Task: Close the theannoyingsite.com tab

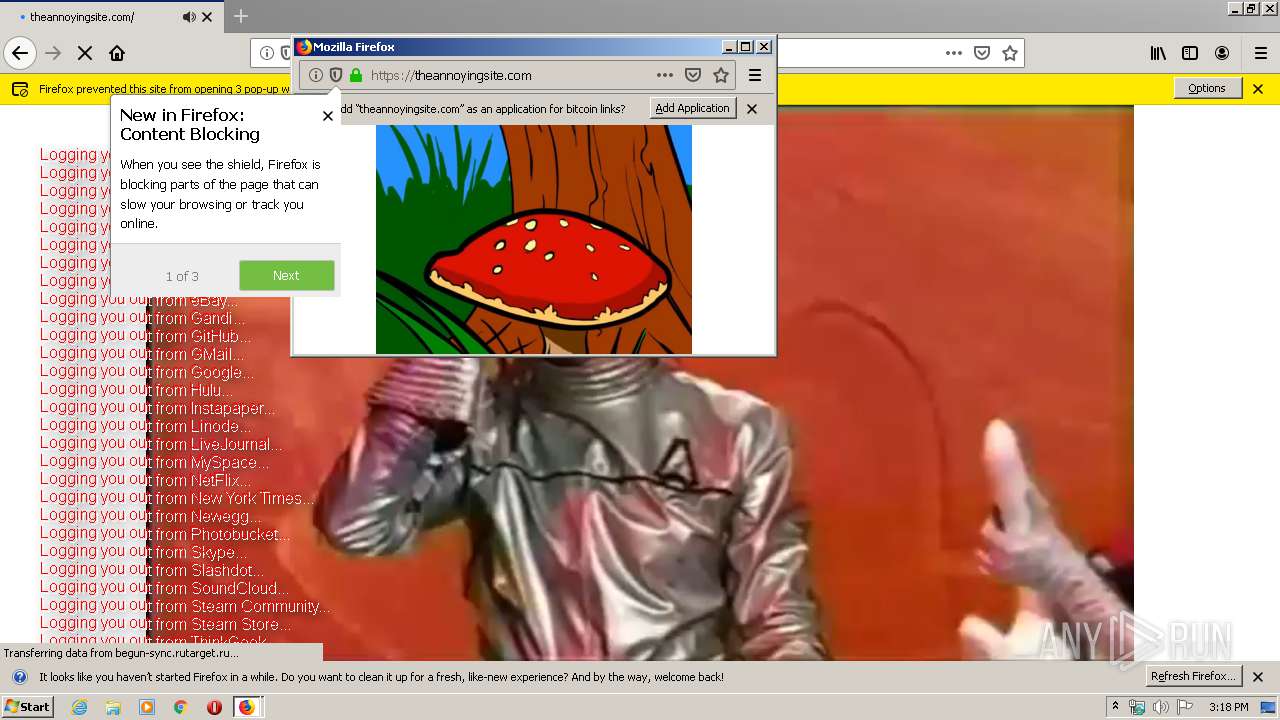Action: (x=207, y=17)
